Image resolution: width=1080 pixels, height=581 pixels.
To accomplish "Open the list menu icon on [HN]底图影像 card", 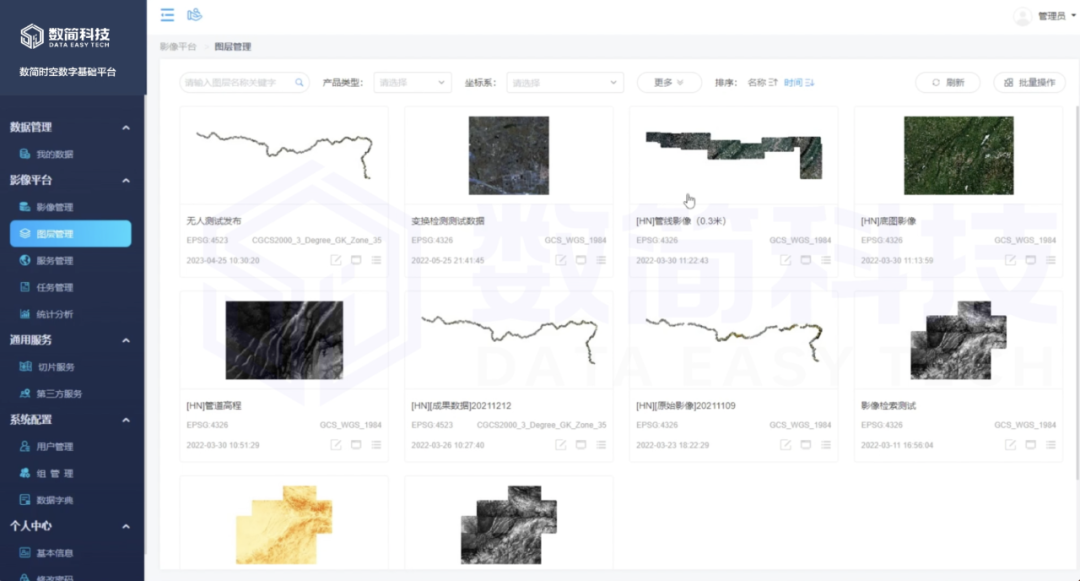I will [x=1050, y=260].
